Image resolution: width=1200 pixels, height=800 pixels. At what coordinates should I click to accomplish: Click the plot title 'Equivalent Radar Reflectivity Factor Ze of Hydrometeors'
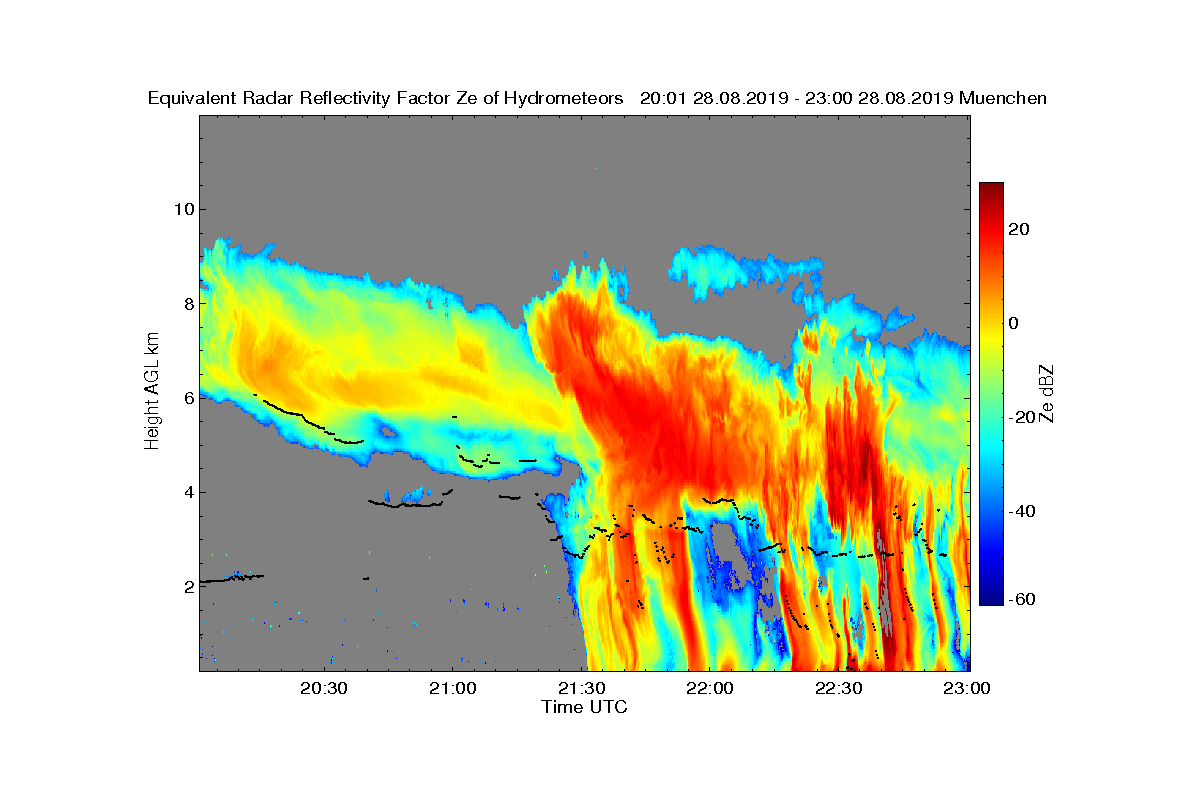coord(386,98)
